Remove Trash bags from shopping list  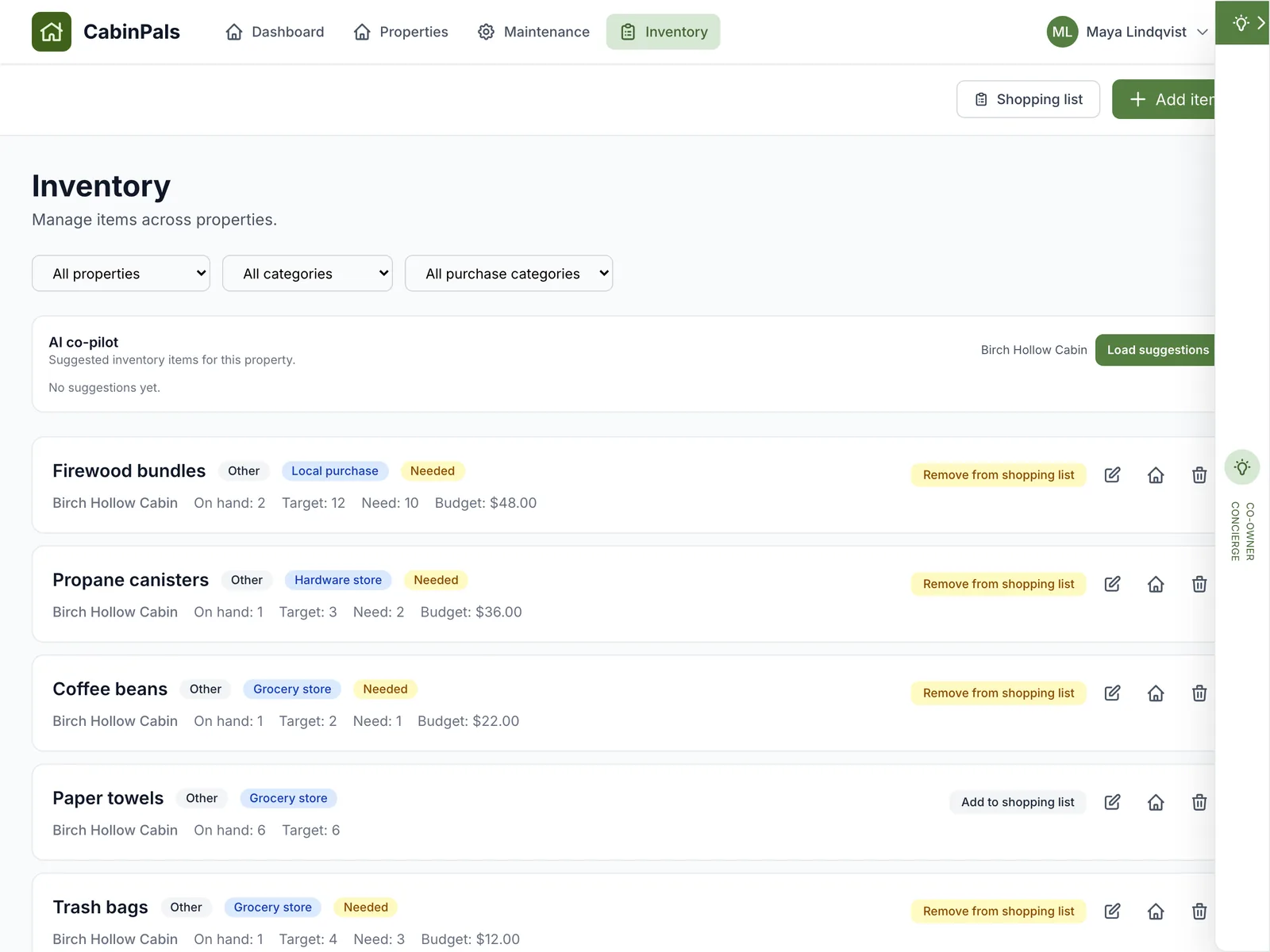[x=999, y=911]
